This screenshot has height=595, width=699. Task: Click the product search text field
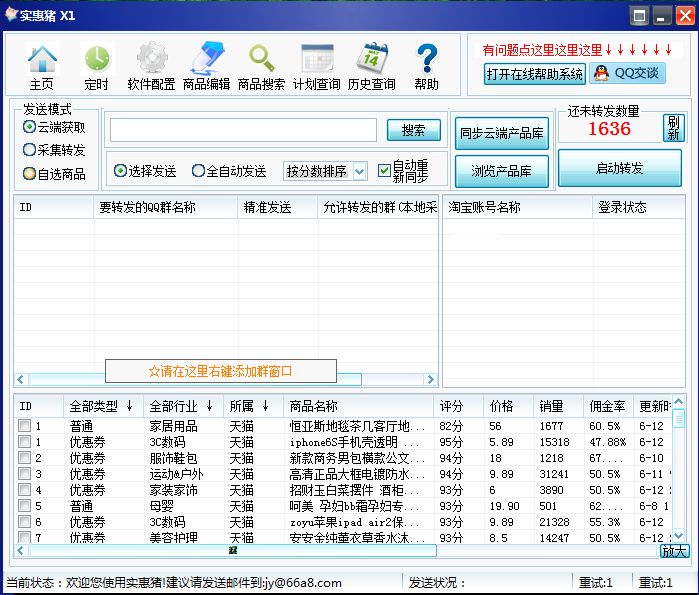(243, 130)
